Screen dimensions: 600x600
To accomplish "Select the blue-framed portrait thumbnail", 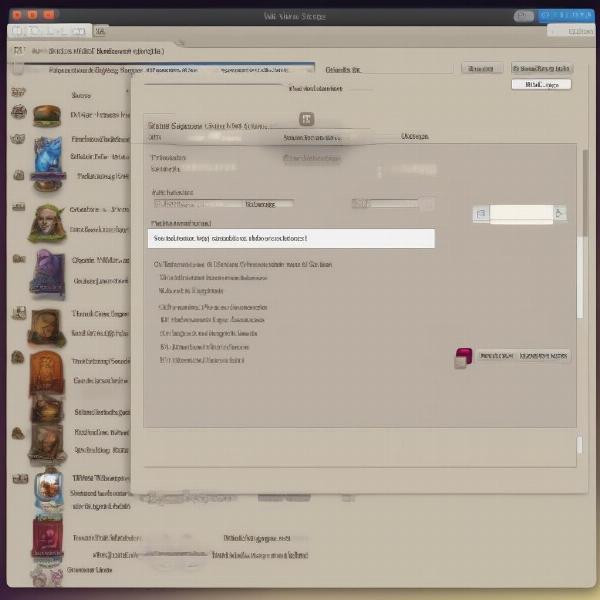I will coord(49,491).
